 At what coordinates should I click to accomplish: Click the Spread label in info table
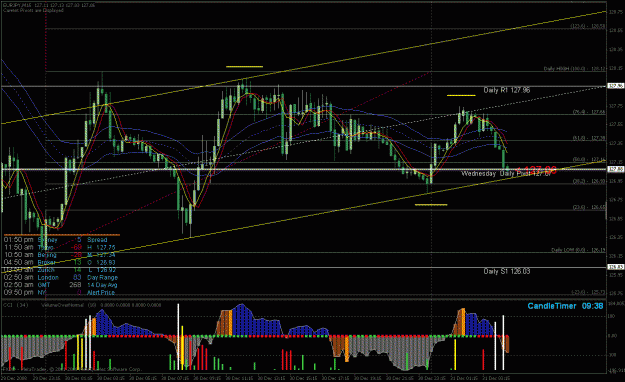(x=97, y=240)
